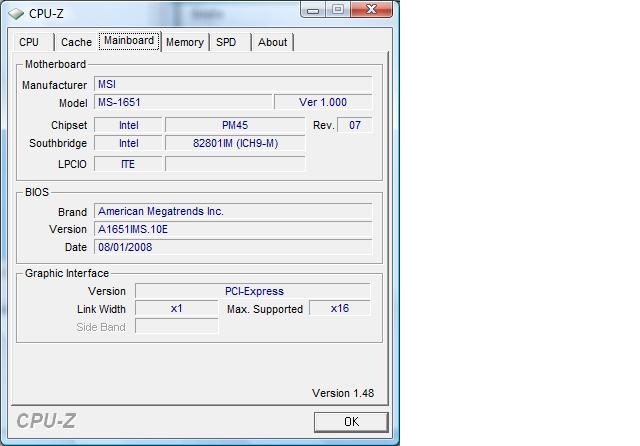Viewport: 640px width, 446px height.
Task: Click the Chipset vendor Intel field
Action: click(x=128, y=125)
